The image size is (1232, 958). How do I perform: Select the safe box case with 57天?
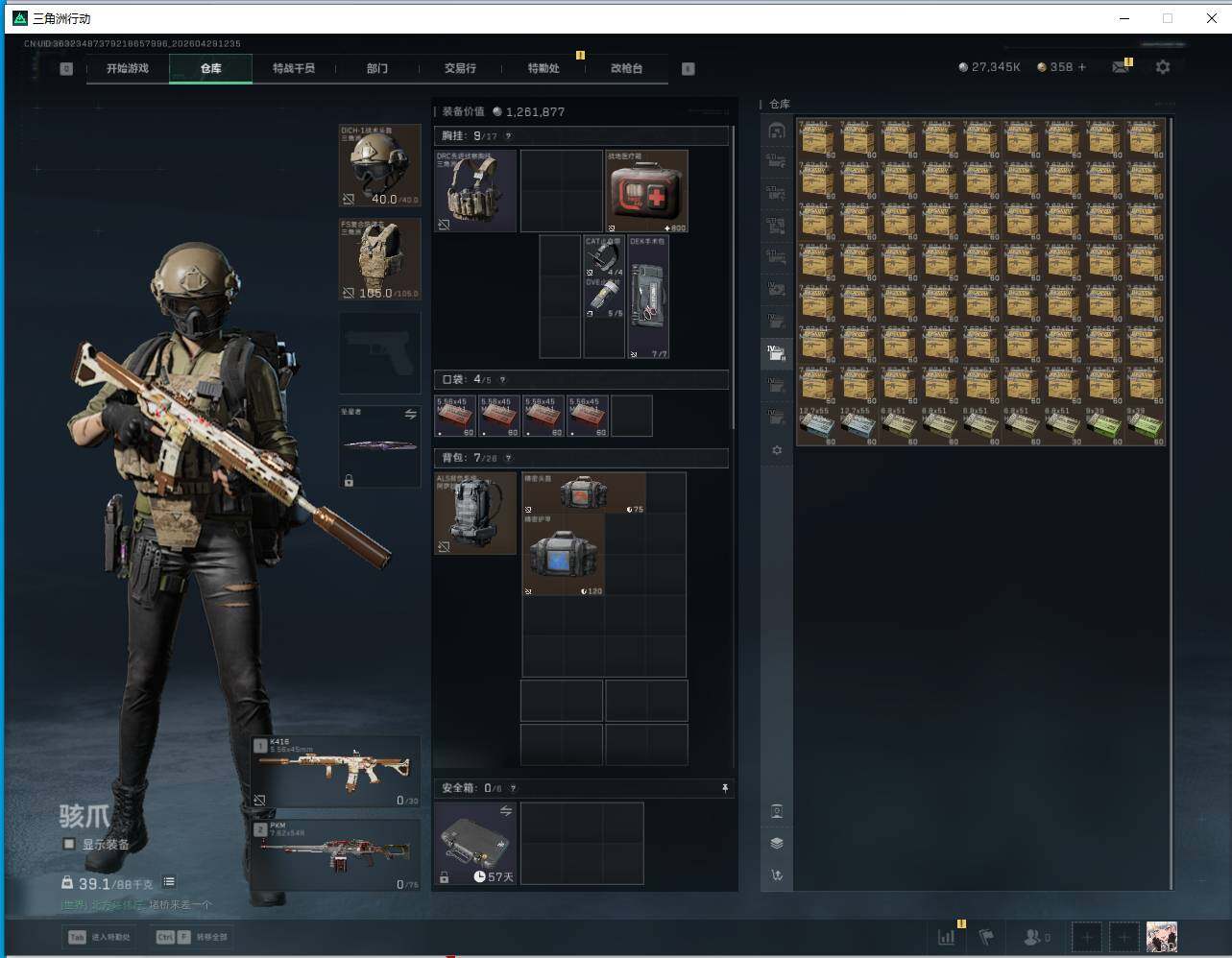pyautogui.click(x=476, y=843)
